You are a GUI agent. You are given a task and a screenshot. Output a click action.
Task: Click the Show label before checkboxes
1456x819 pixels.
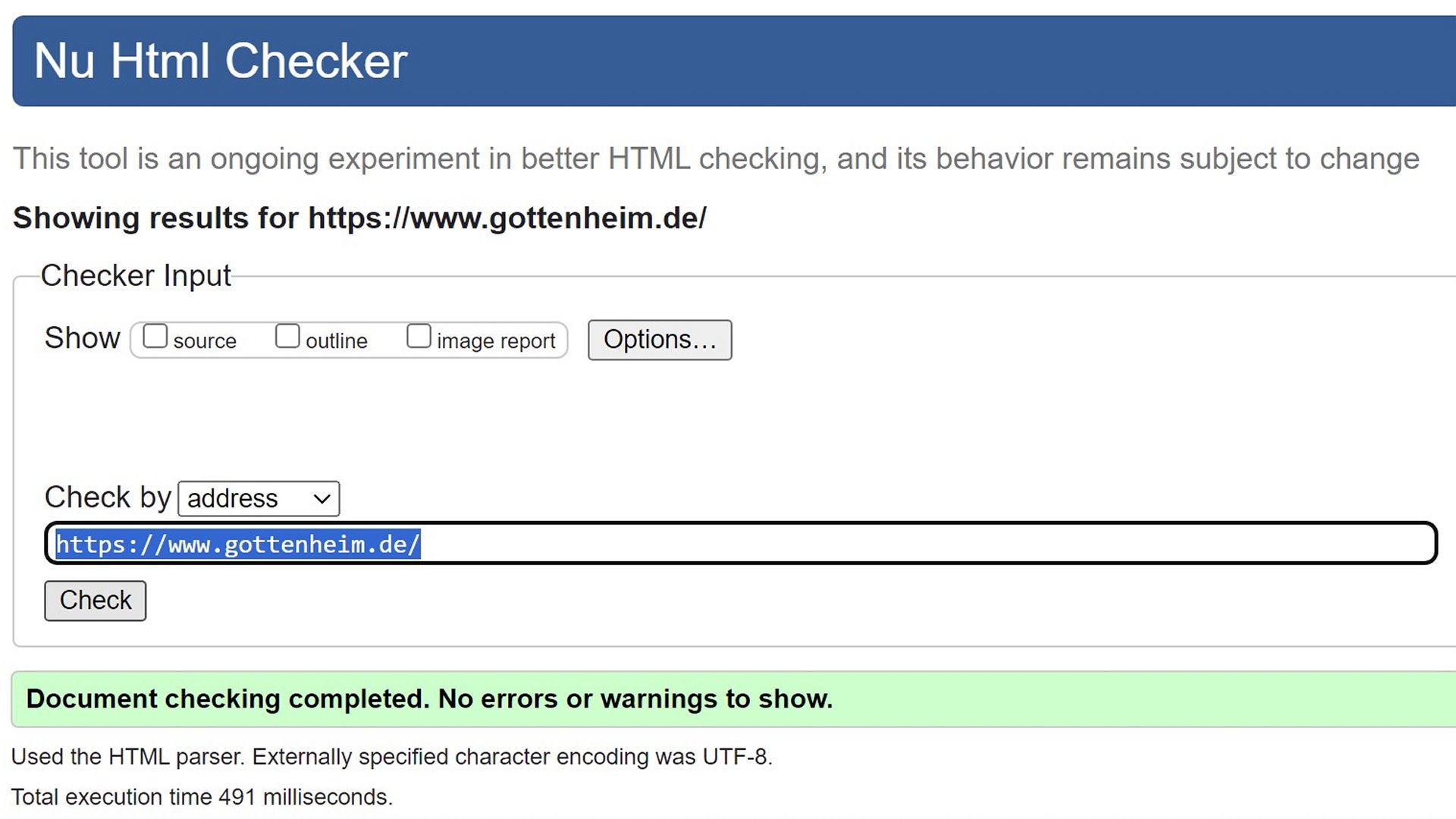[82, 338]
